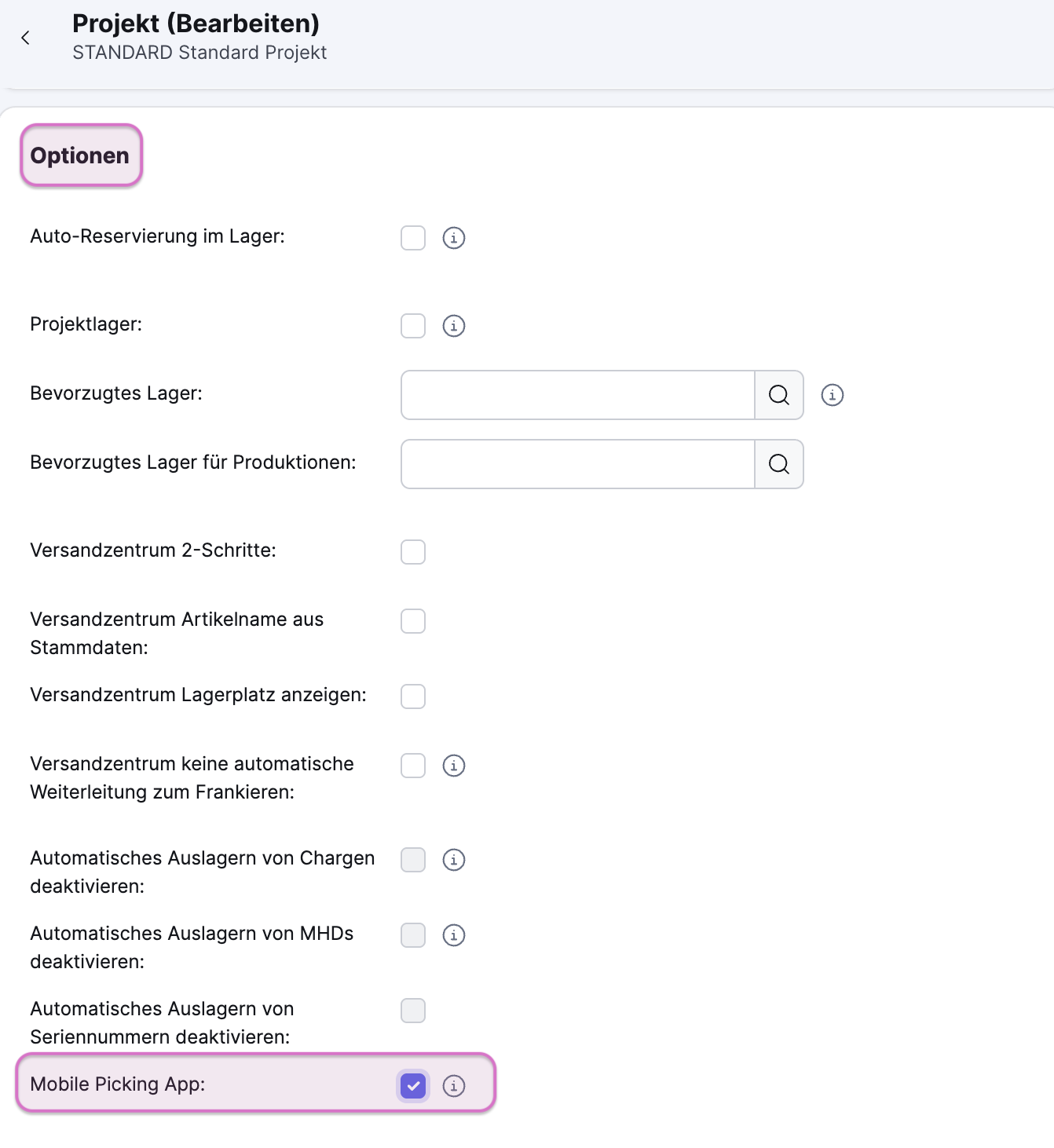This screenshot has width=1054, height=1148.
Task: Focus the Bevorzugtes Lager für Produktionen field
Action: click(x=577, y=464)
